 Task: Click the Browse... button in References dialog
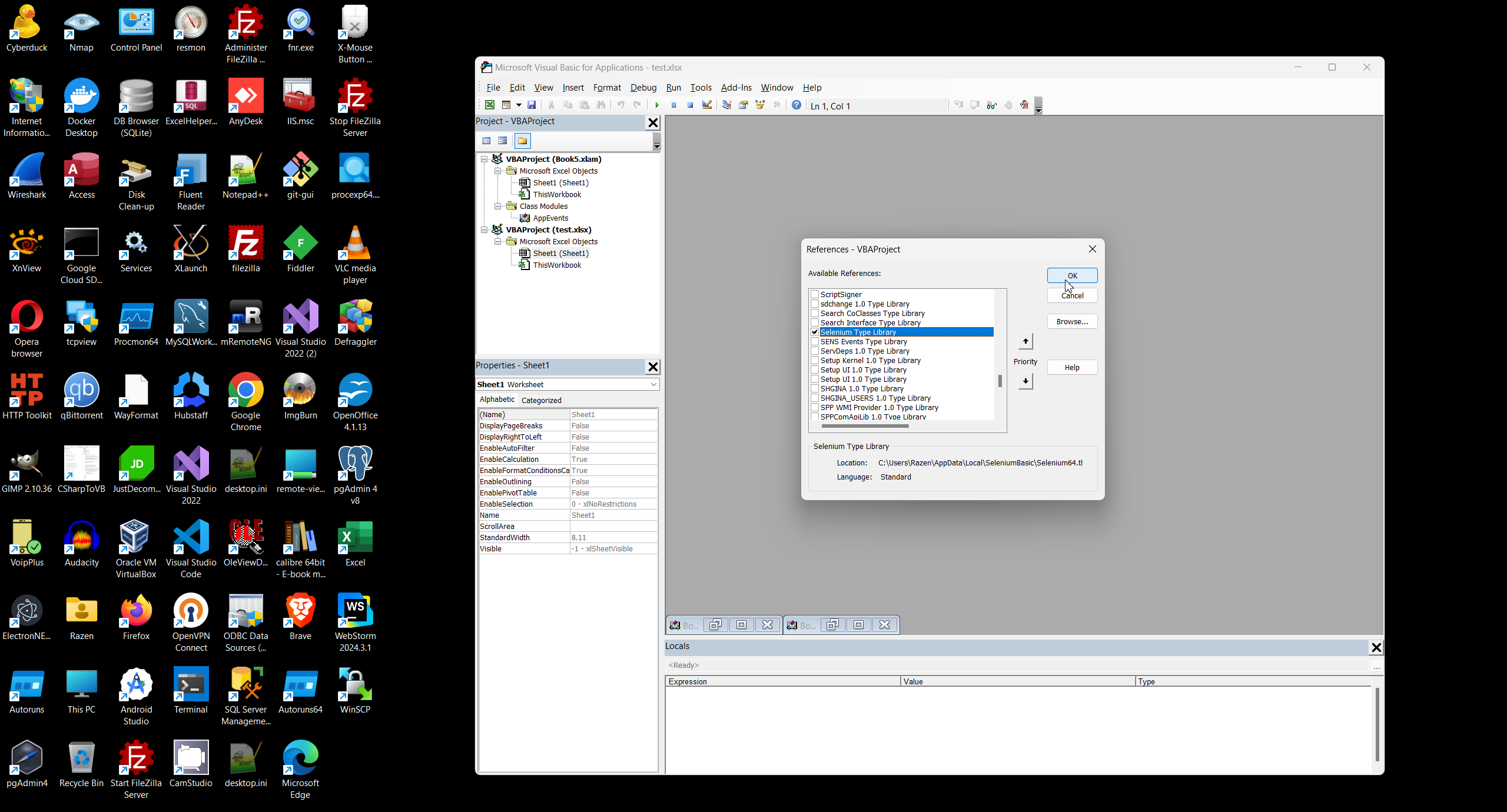pos(1071,322)
